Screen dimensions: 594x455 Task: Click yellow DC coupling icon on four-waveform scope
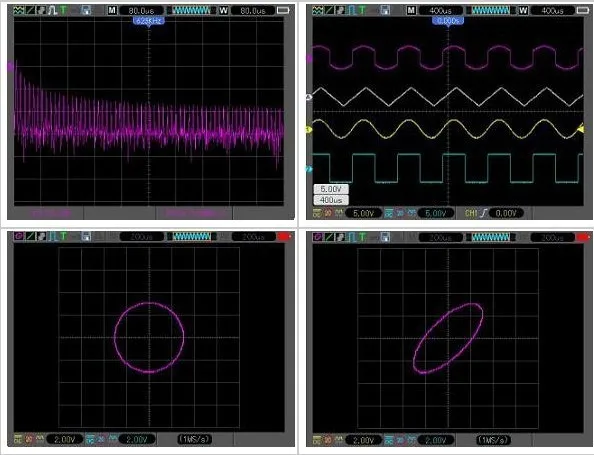(x=317, y=213)
